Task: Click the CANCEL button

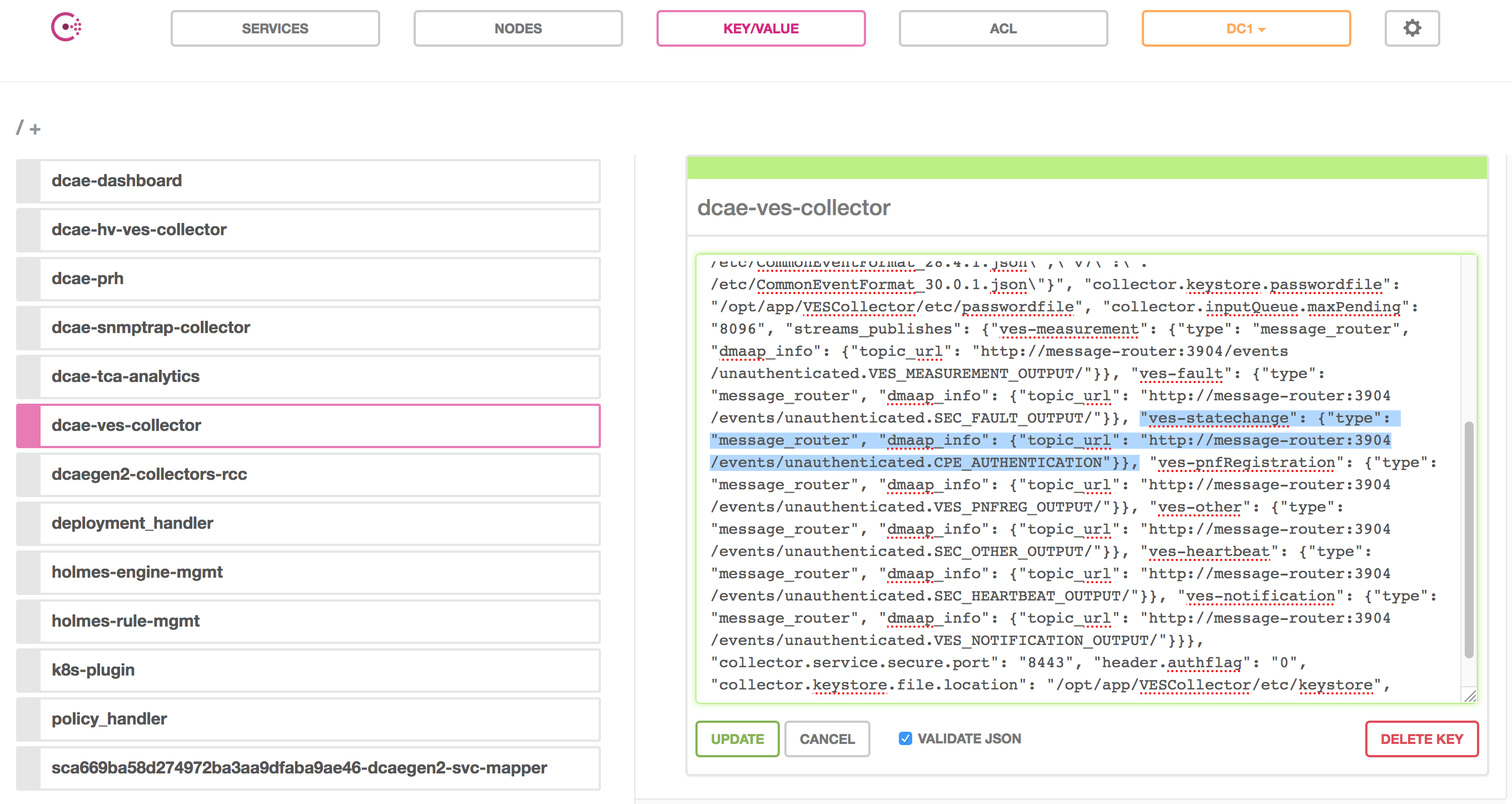Action: 827,739
